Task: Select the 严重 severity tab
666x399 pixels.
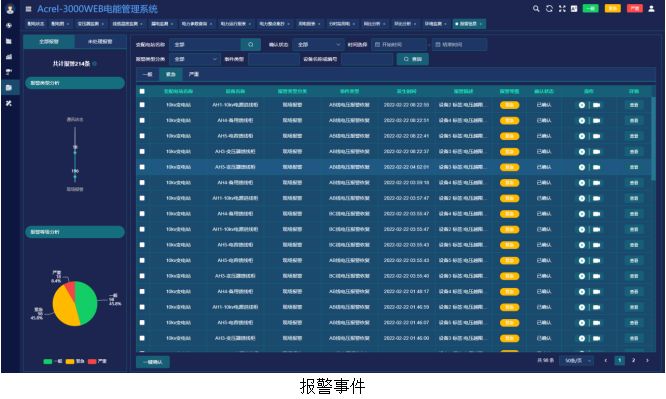Action: pyautogui.click(x=194, y=74)
